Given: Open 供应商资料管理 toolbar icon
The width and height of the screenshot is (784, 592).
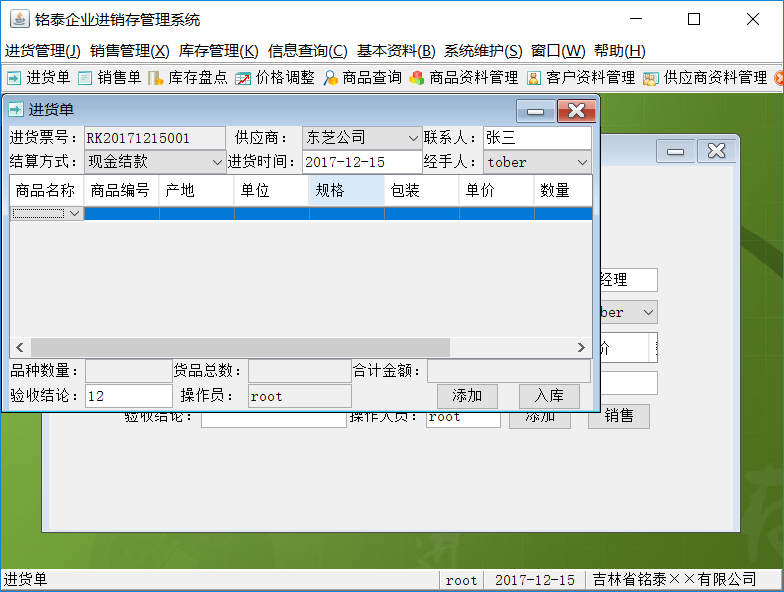Looking at the screenshot, I should pyautogui.click(x=704, y=78).
